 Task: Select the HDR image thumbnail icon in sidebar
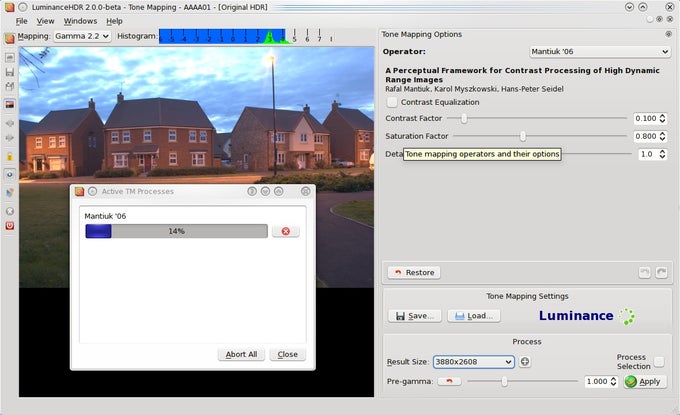[x=10, y=104]
